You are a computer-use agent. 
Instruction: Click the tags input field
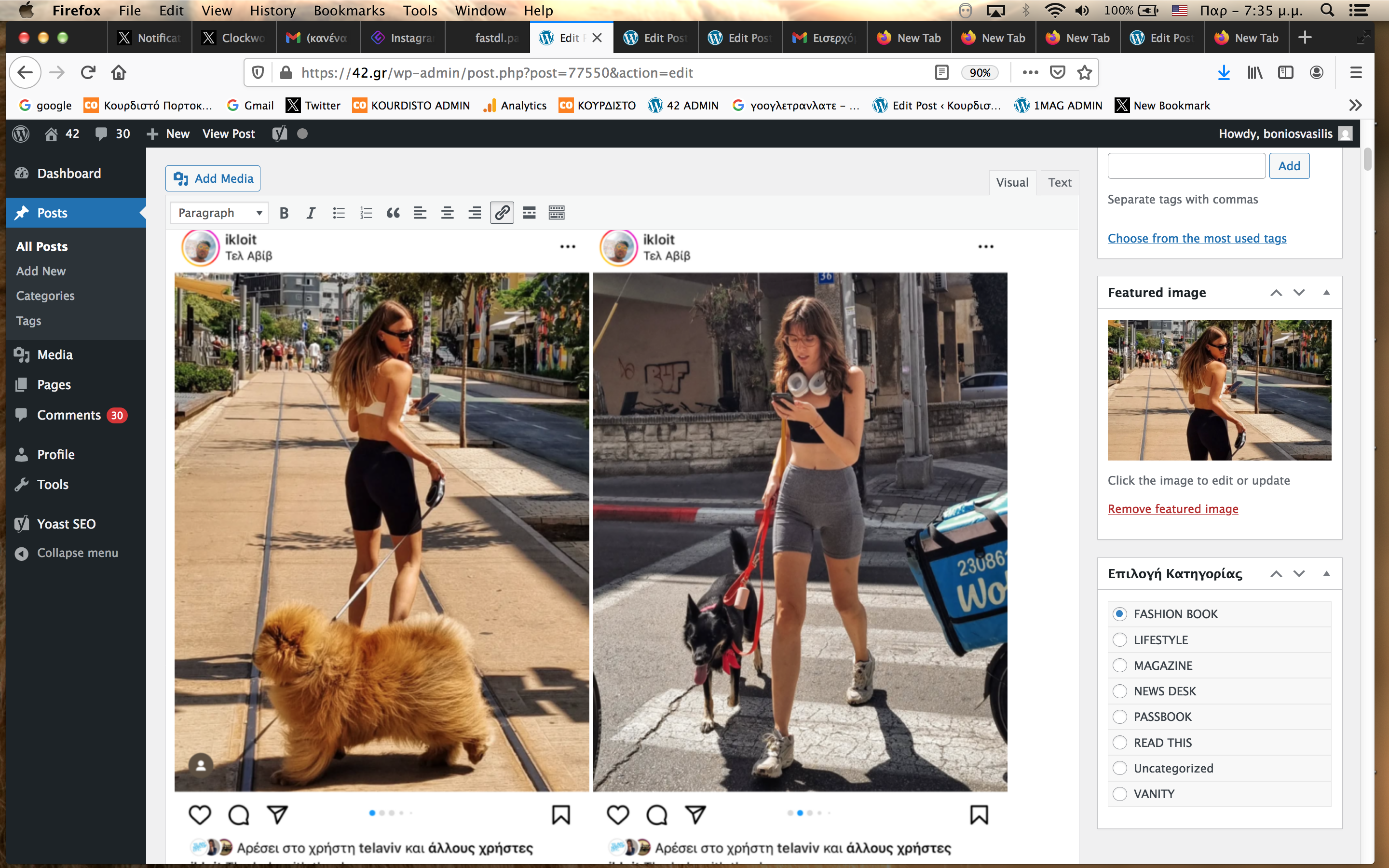[1186, 166]
